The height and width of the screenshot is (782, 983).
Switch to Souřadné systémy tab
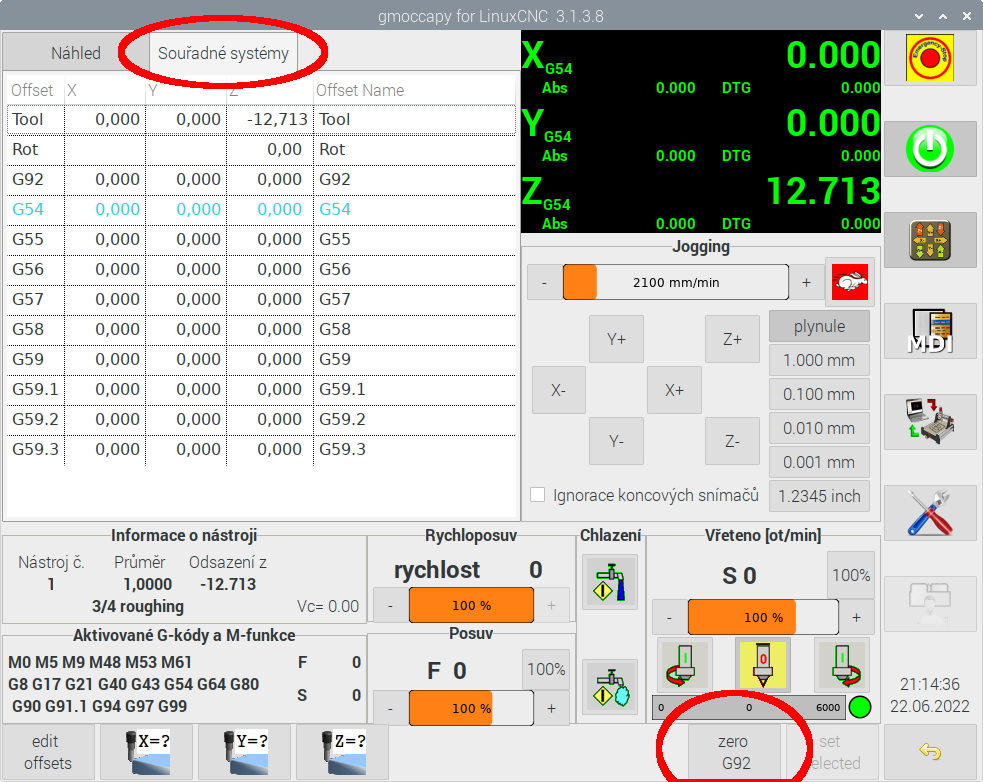point(223,53)
